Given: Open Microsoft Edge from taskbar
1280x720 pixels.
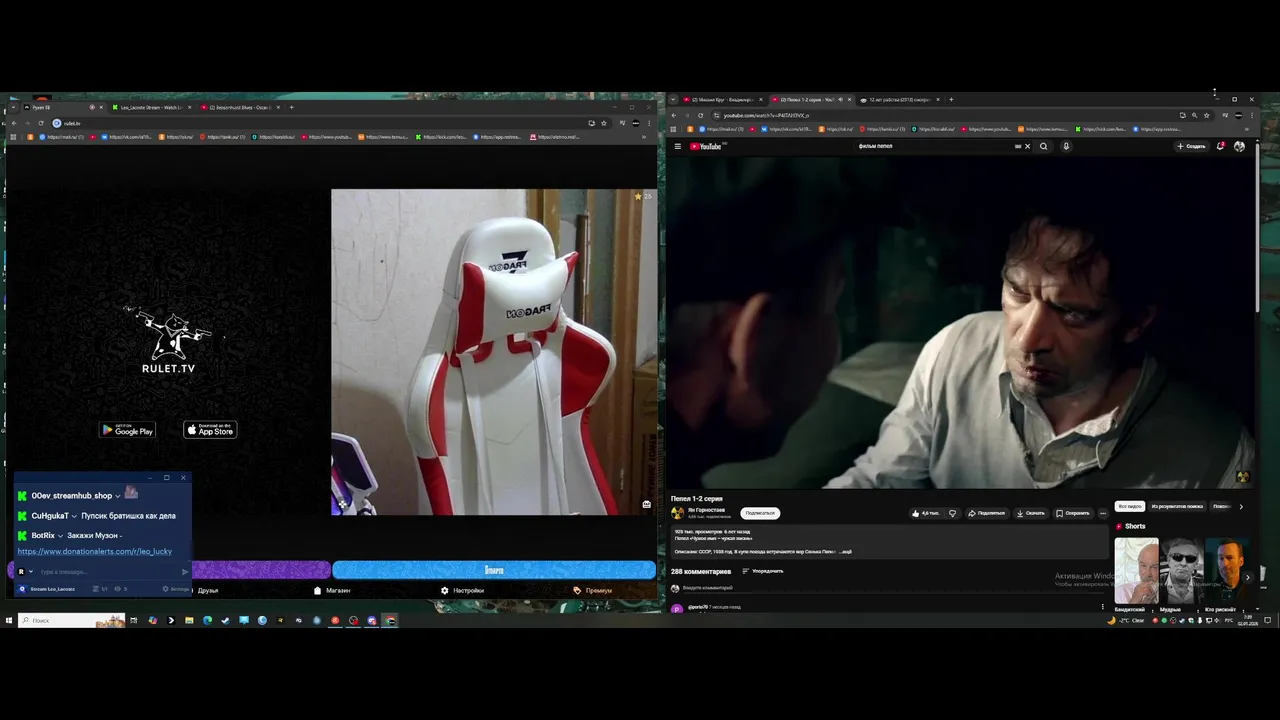Looking at the screenshot, I should coord(207,620).
